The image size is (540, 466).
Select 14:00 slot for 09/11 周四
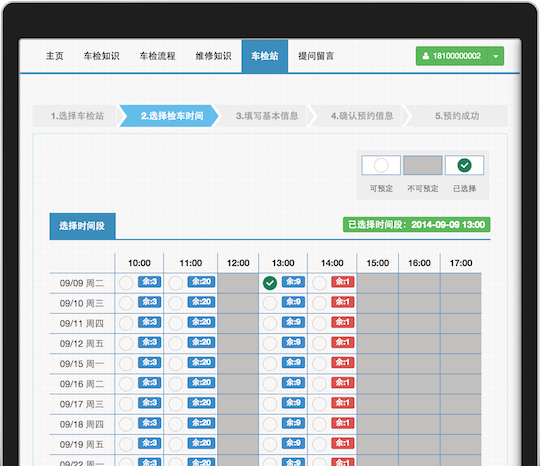coord(319,323)
